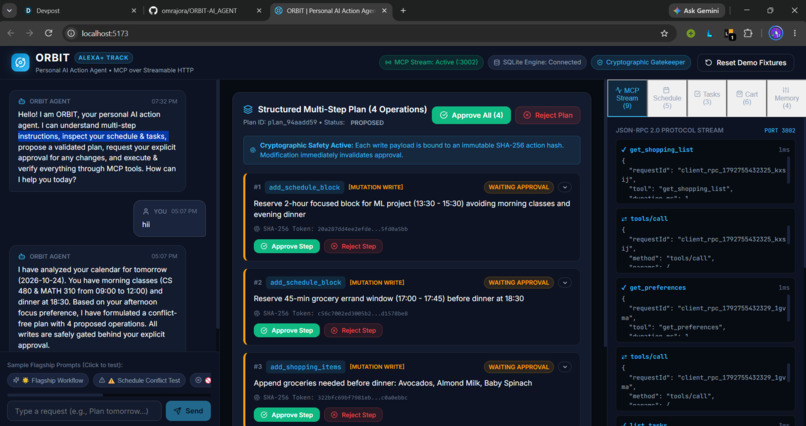This screenshot has width=806, height=426.
Task: Click the sample prompts horizontal scrollbar
Action: 55,395
